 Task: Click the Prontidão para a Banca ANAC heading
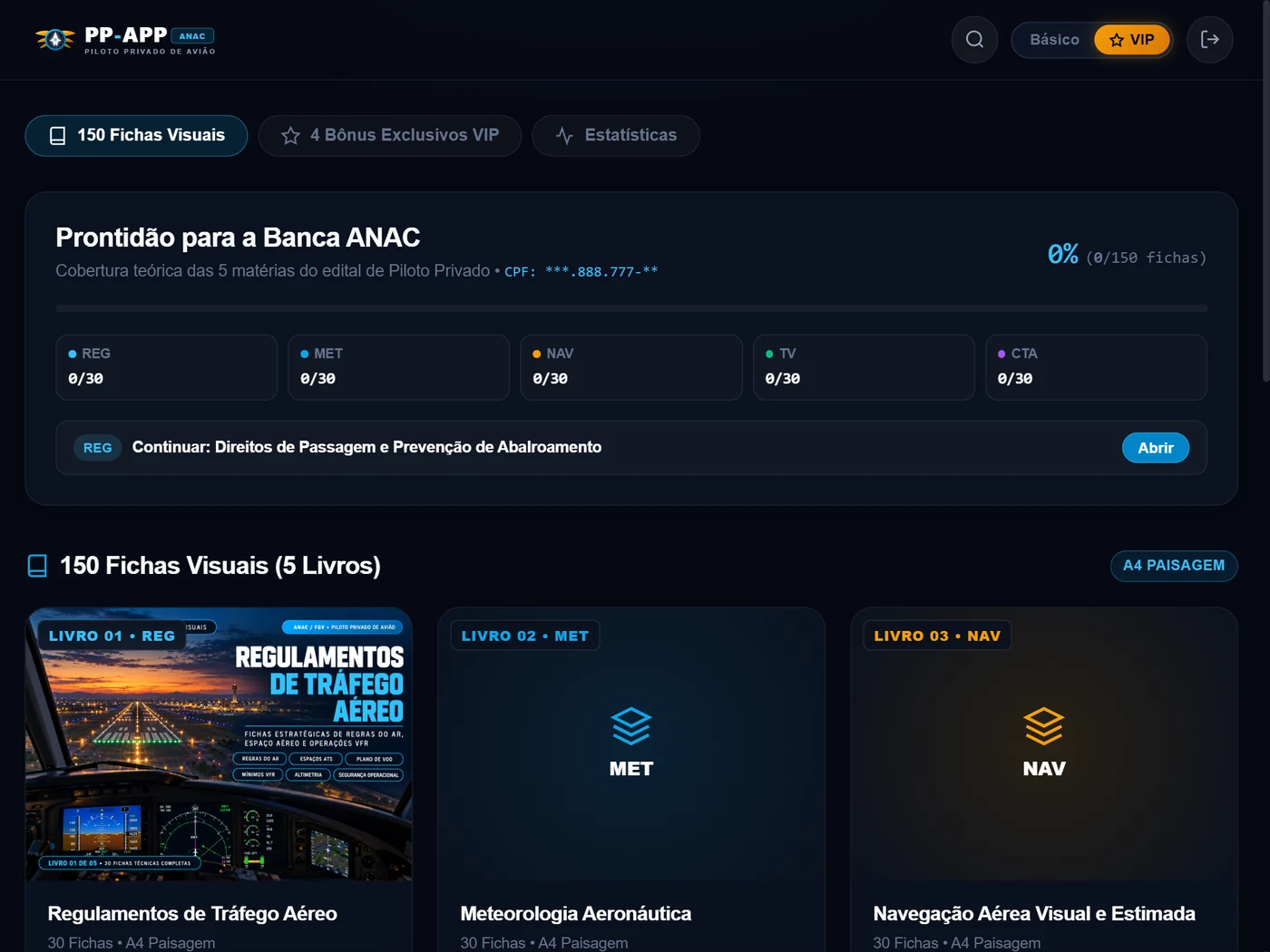pos(238,238)
